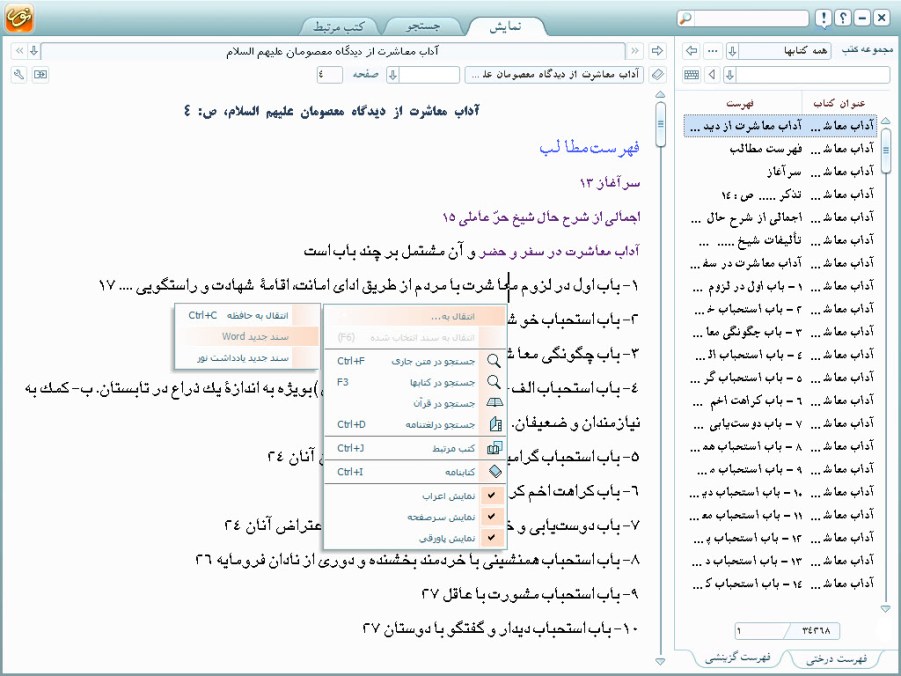901x676 pixels.
Task: Click the magnifier icon for جستجو در متن جاری
Action: pos(493,361)
